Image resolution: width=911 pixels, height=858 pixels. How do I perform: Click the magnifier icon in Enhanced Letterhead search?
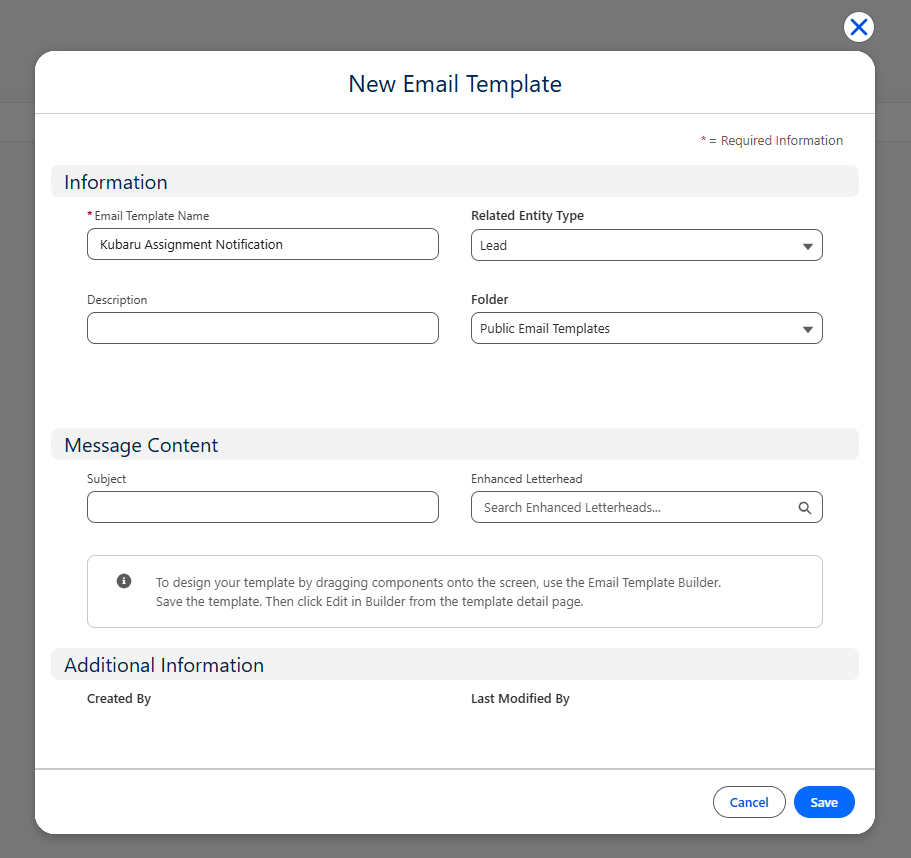[x=804, y=508]
